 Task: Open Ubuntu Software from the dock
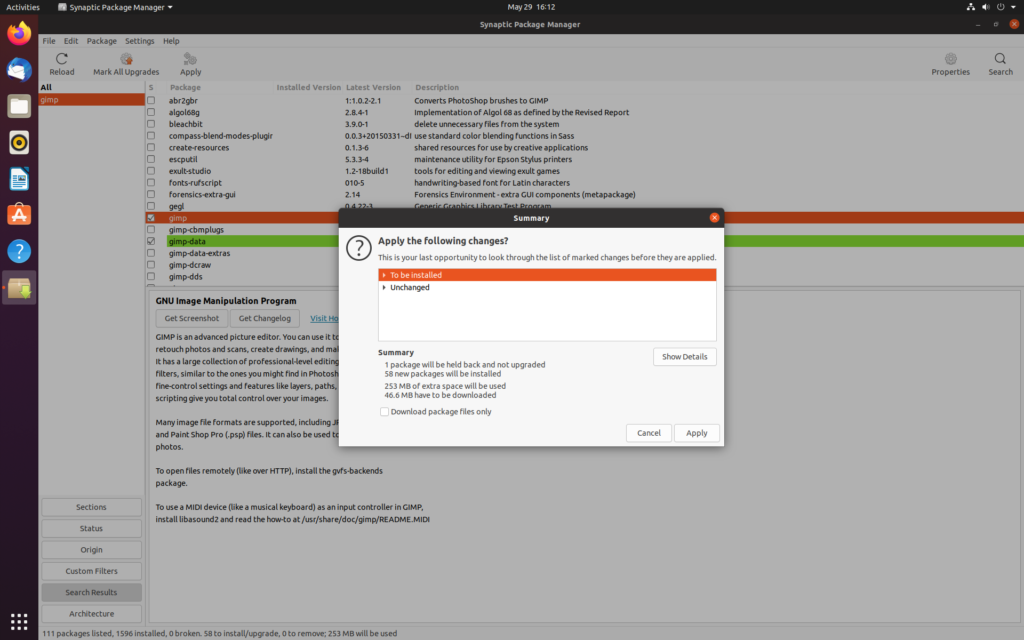click(x=19, y=215)
